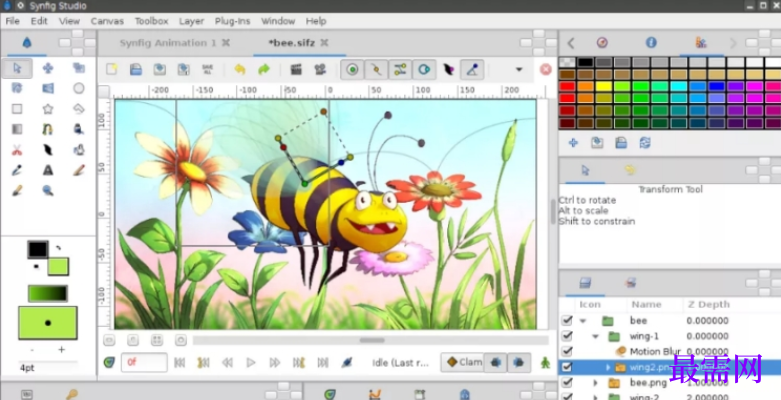
Task: Click the green fill color box
Action: [58, 267]
